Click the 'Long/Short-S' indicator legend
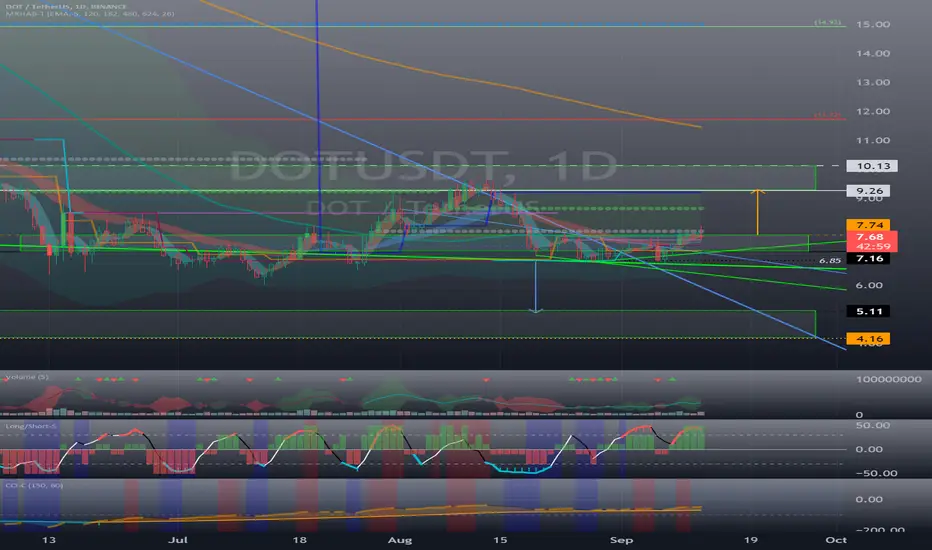This screenshot has width=932, height=550. point(31,426)
